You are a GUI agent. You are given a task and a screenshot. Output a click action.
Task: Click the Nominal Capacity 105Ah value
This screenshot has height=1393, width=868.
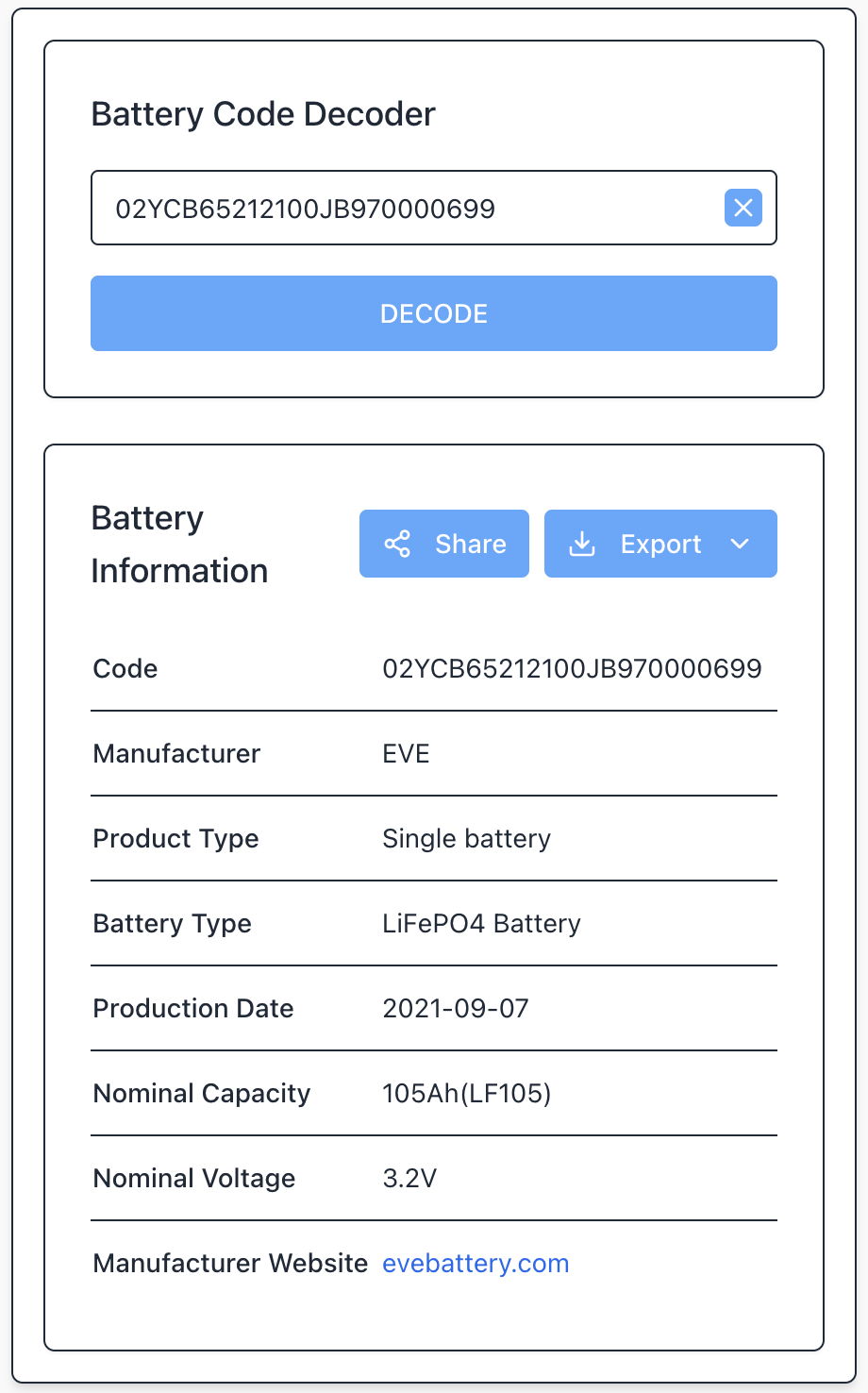click(468, 1093)
